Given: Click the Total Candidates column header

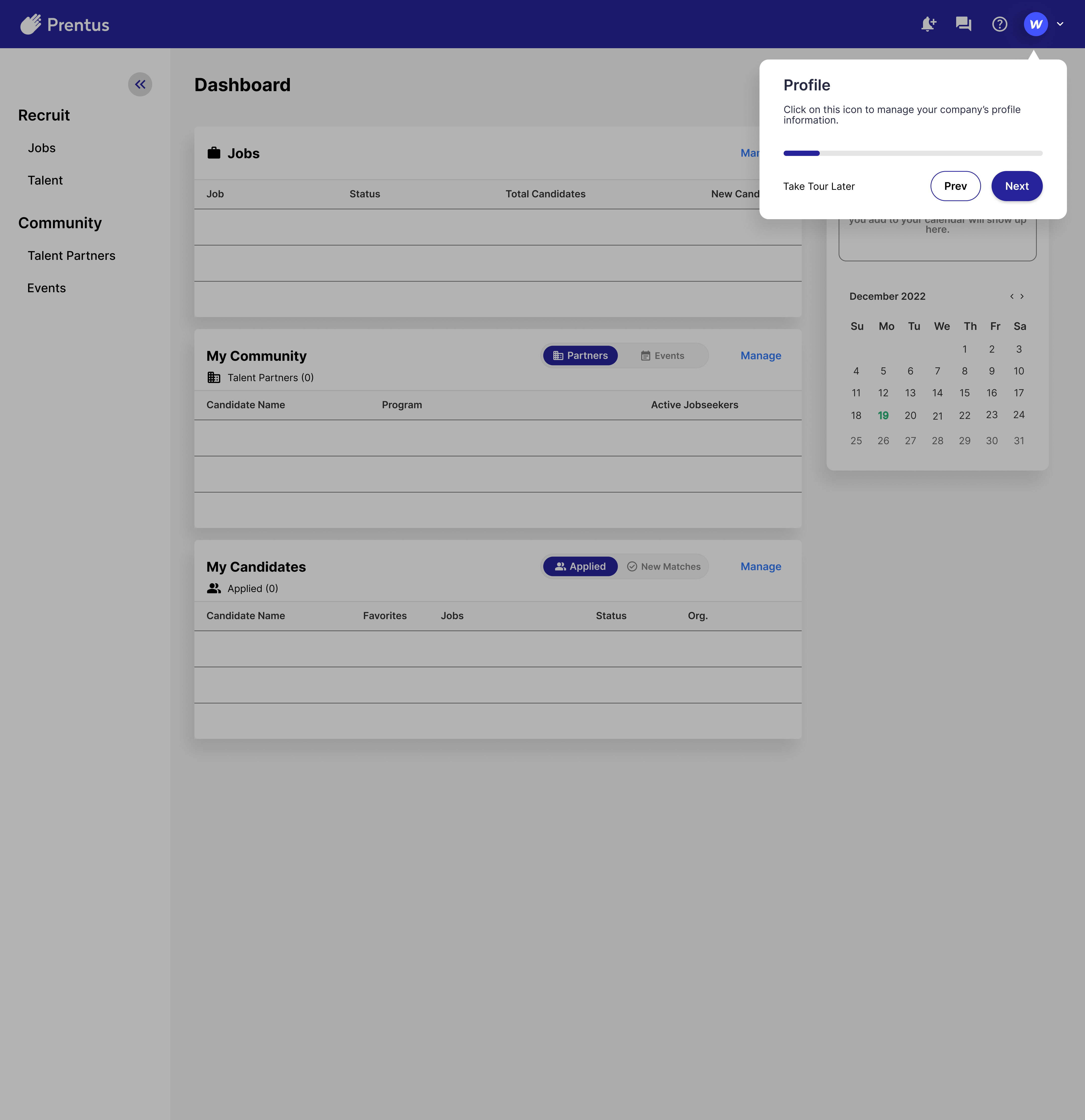Looking at the screenshot, I should coord(545,194).
